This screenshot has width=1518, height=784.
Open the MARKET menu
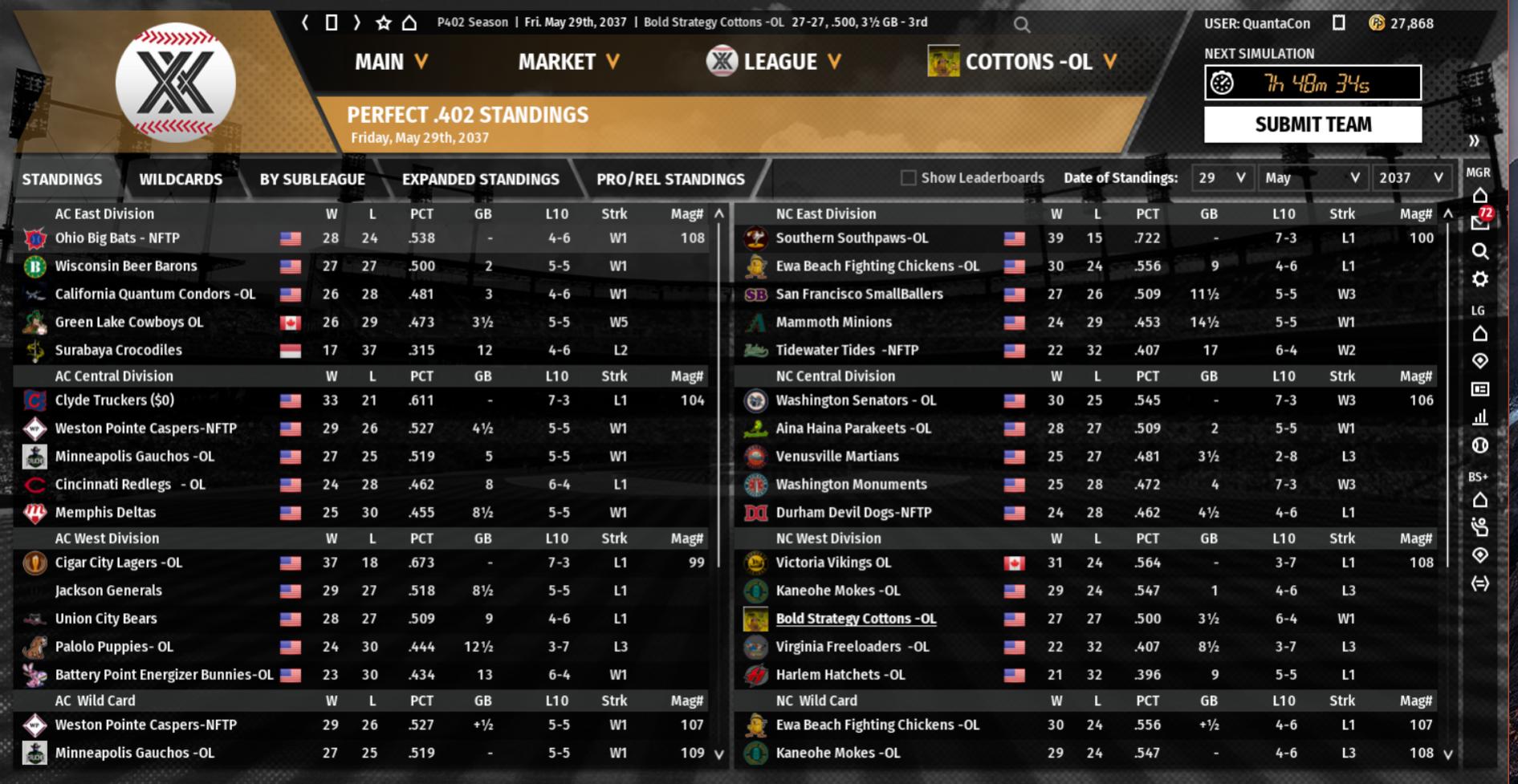(568, 62)
